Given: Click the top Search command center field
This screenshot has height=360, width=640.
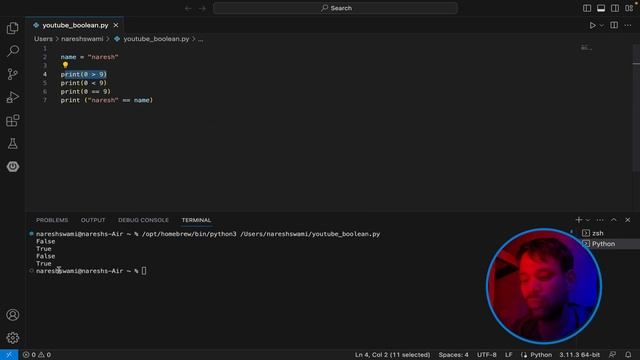Looking at the screenshot, I should (x=335, y=8).
